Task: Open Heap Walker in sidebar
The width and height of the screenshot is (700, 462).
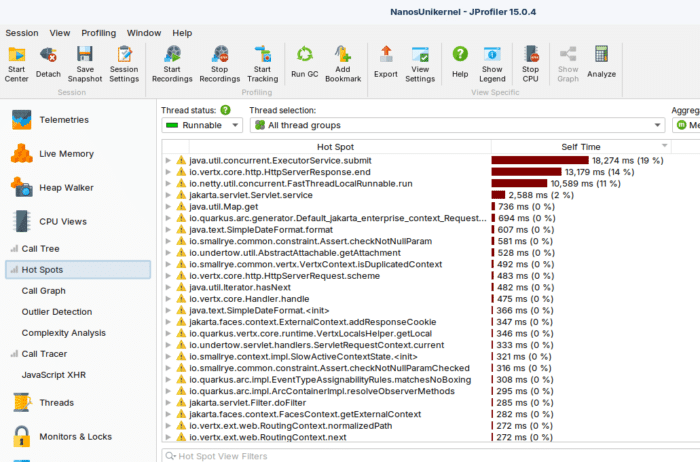Action: click(64, 188)
